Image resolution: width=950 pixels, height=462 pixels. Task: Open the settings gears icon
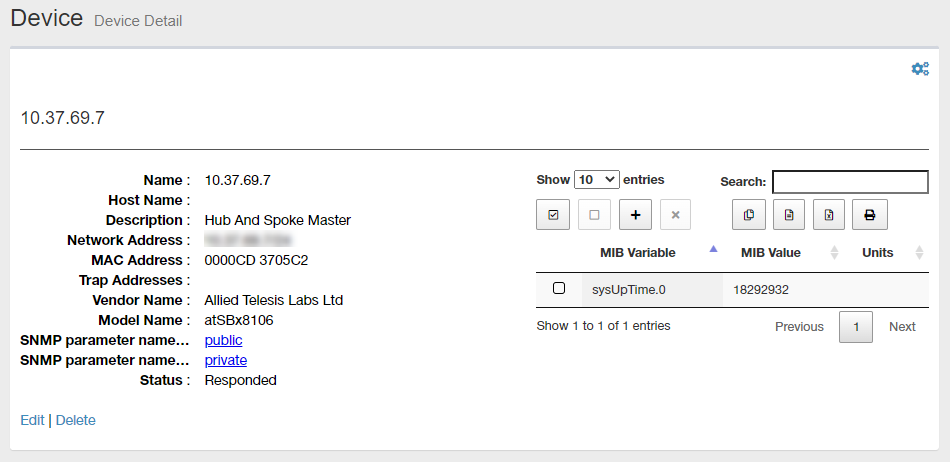pyautogui.click(x=920, y=69)
